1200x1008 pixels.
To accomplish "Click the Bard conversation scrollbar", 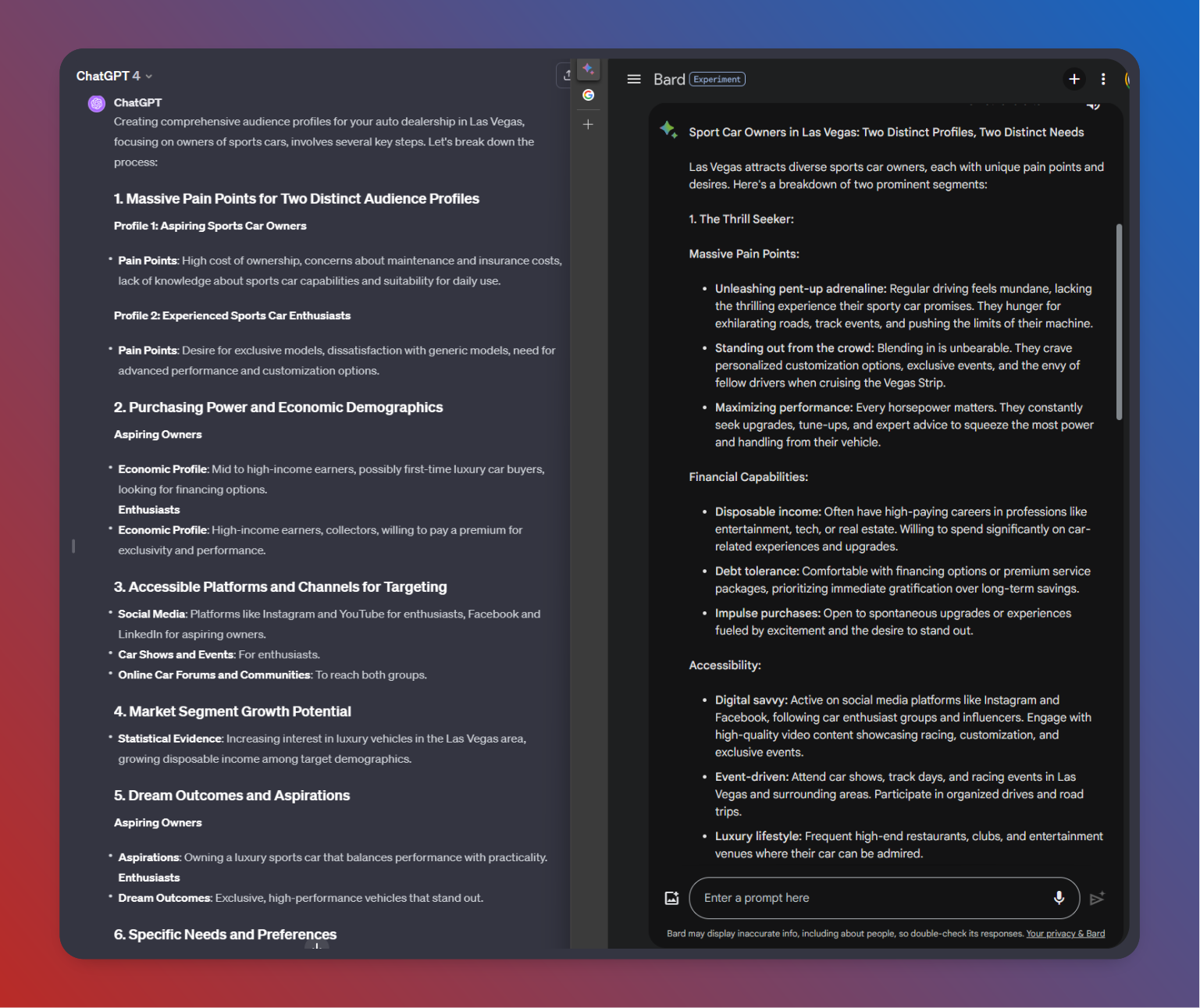I will pyautogui.click(x=1119, y=322).
